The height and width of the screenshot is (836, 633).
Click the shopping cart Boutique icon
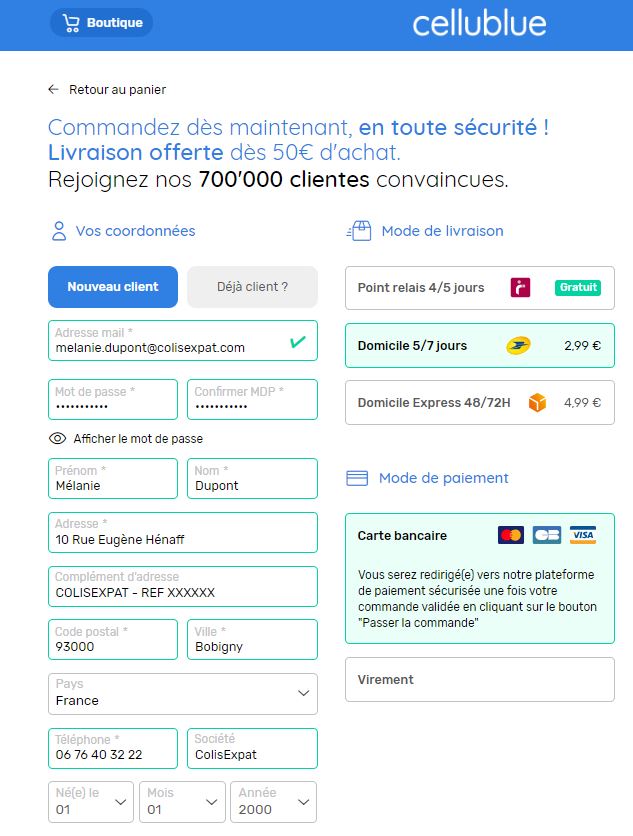[71, 23]
